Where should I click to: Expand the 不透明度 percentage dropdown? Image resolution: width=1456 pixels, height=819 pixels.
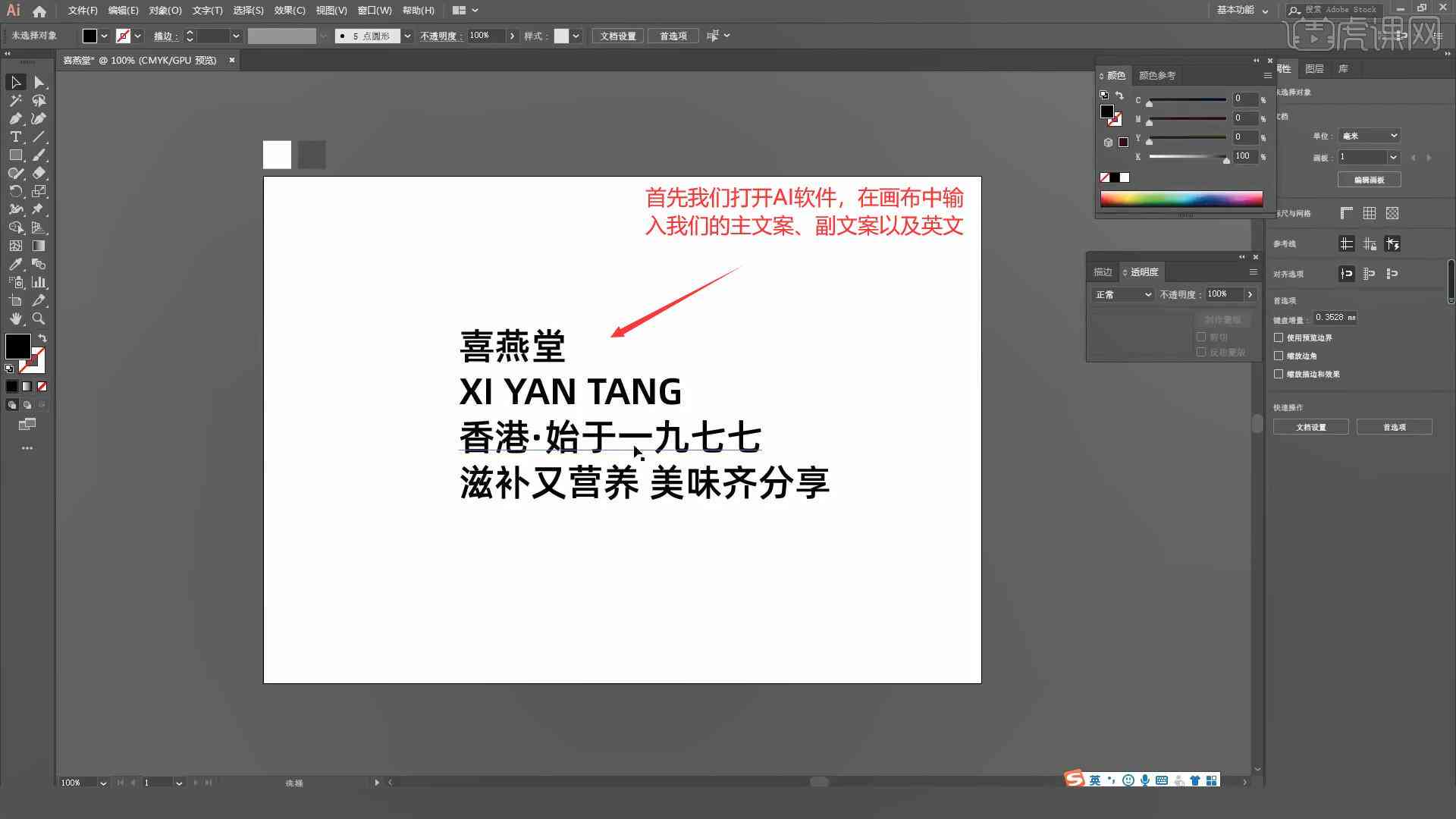(x=1250, y=294)
